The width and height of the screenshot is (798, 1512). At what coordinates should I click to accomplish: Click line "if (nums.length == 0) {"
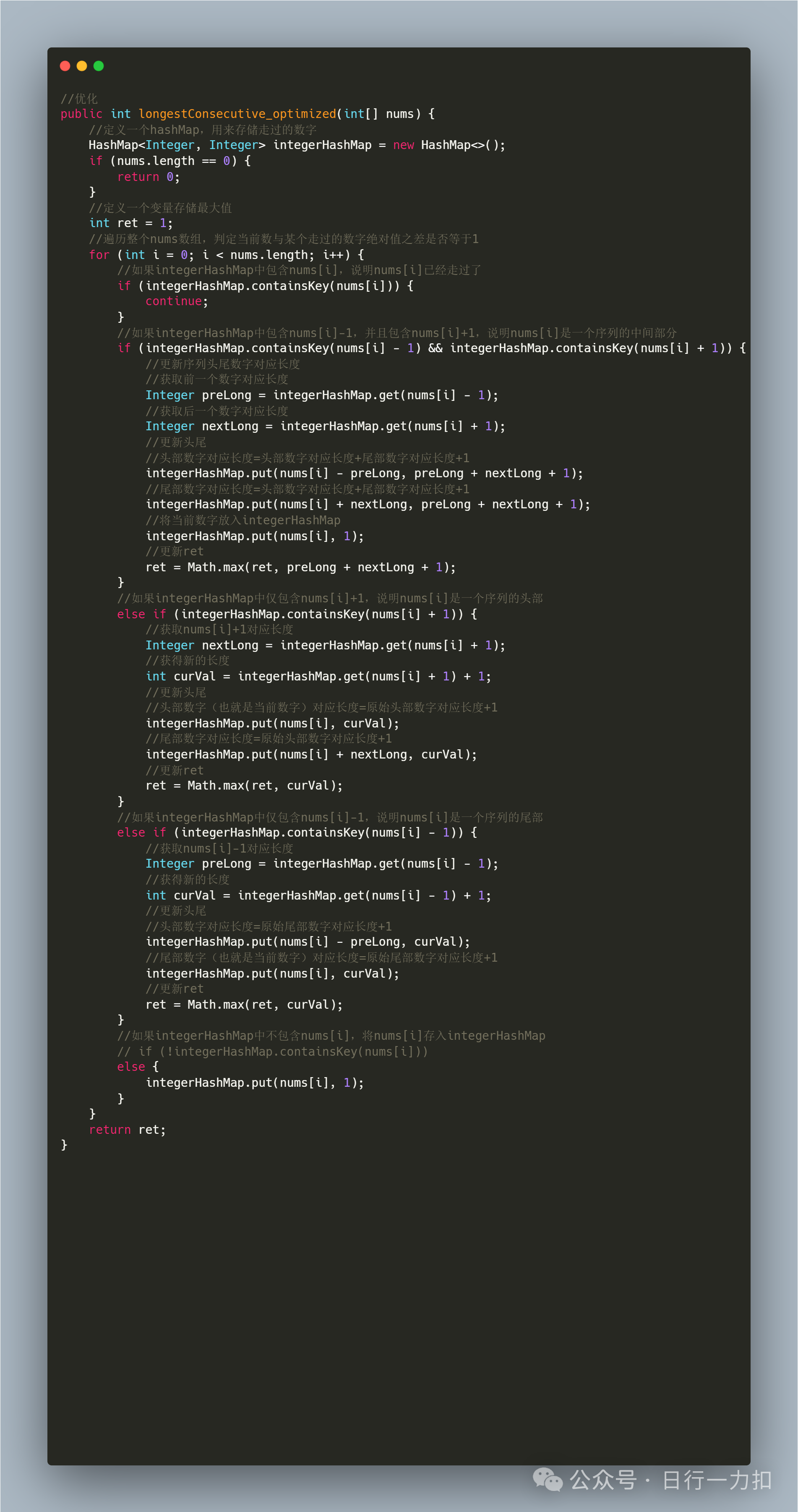point(170,161)
